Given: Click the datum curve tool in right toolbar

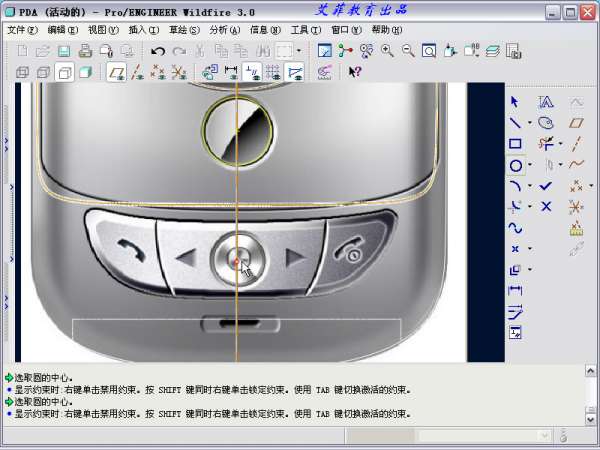Looking at the screenshot, I should pyautogui.click(x=576, y=165).
